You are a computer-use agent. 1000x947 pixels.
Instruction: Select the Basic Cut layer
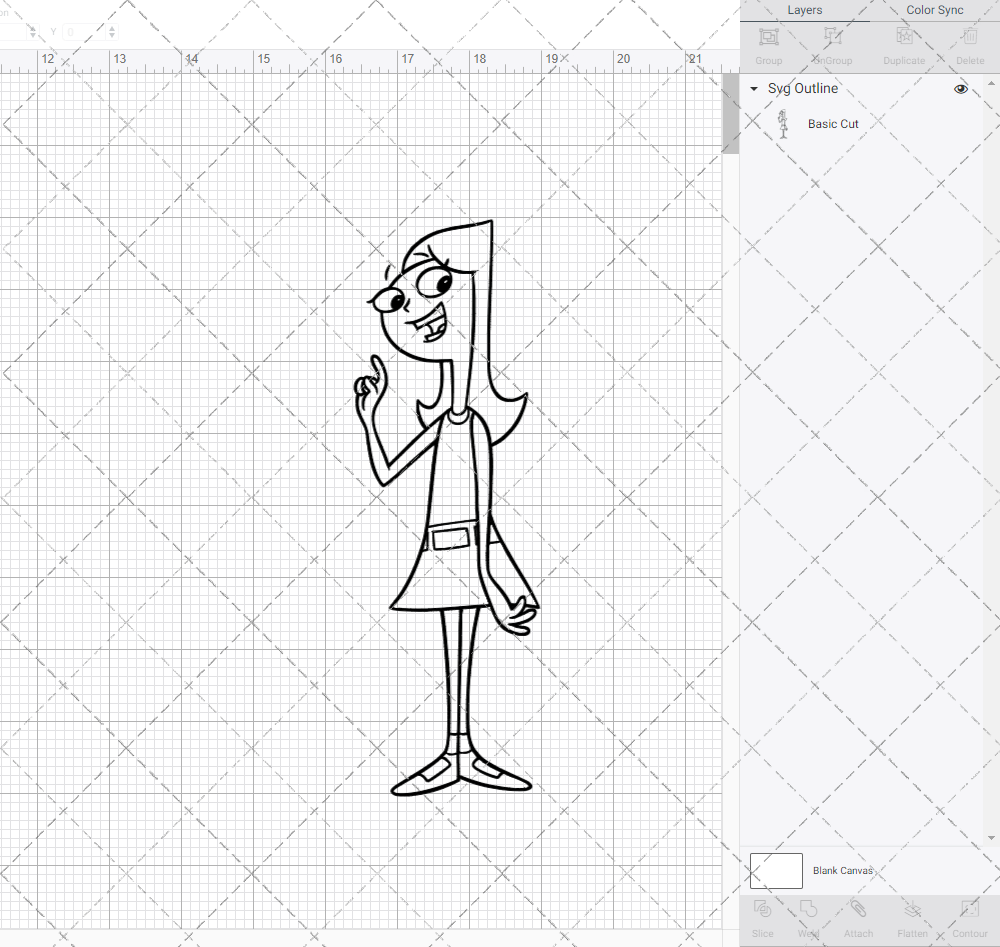click(833, 123)
